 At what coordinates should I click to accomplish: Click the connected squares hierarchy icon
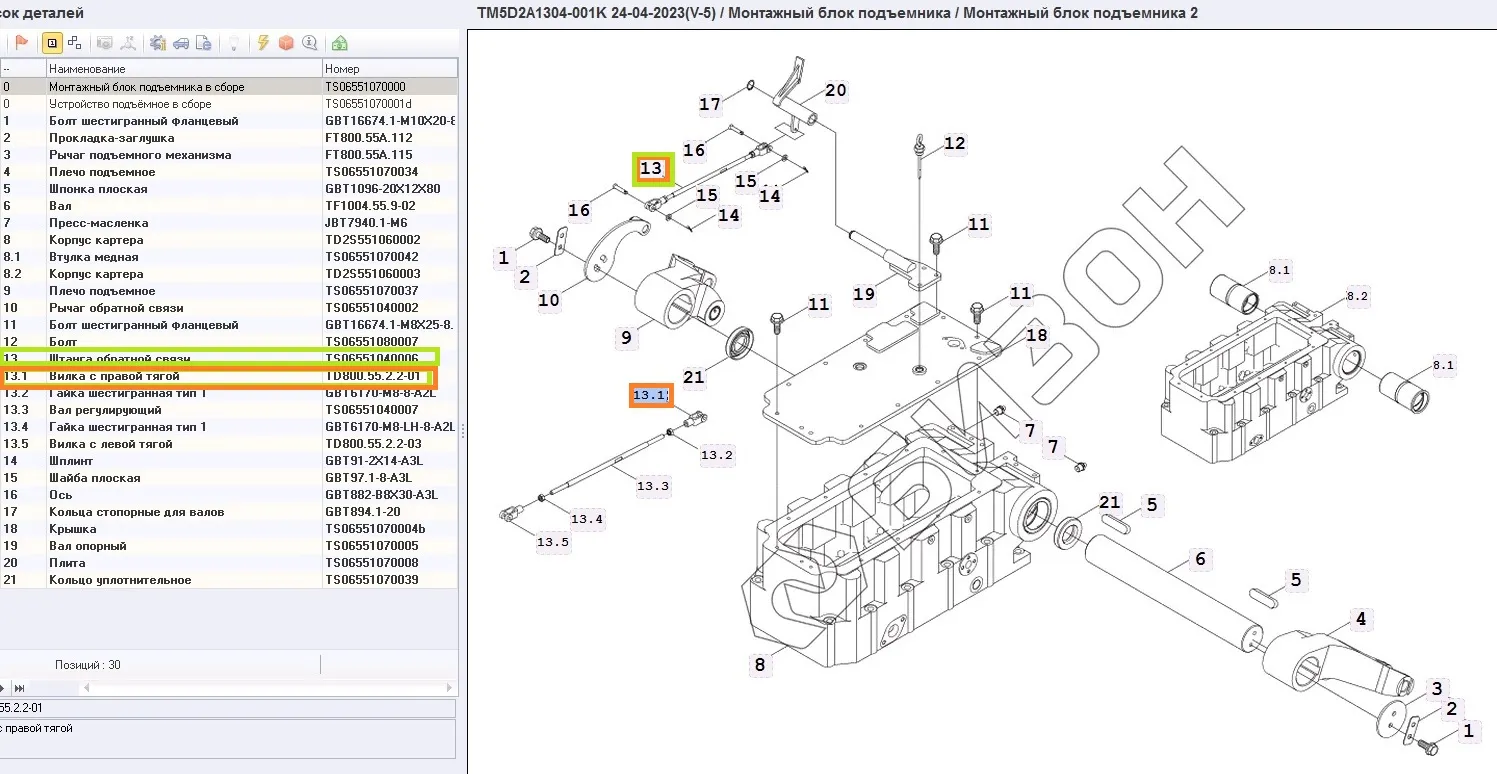click(75, 43)
